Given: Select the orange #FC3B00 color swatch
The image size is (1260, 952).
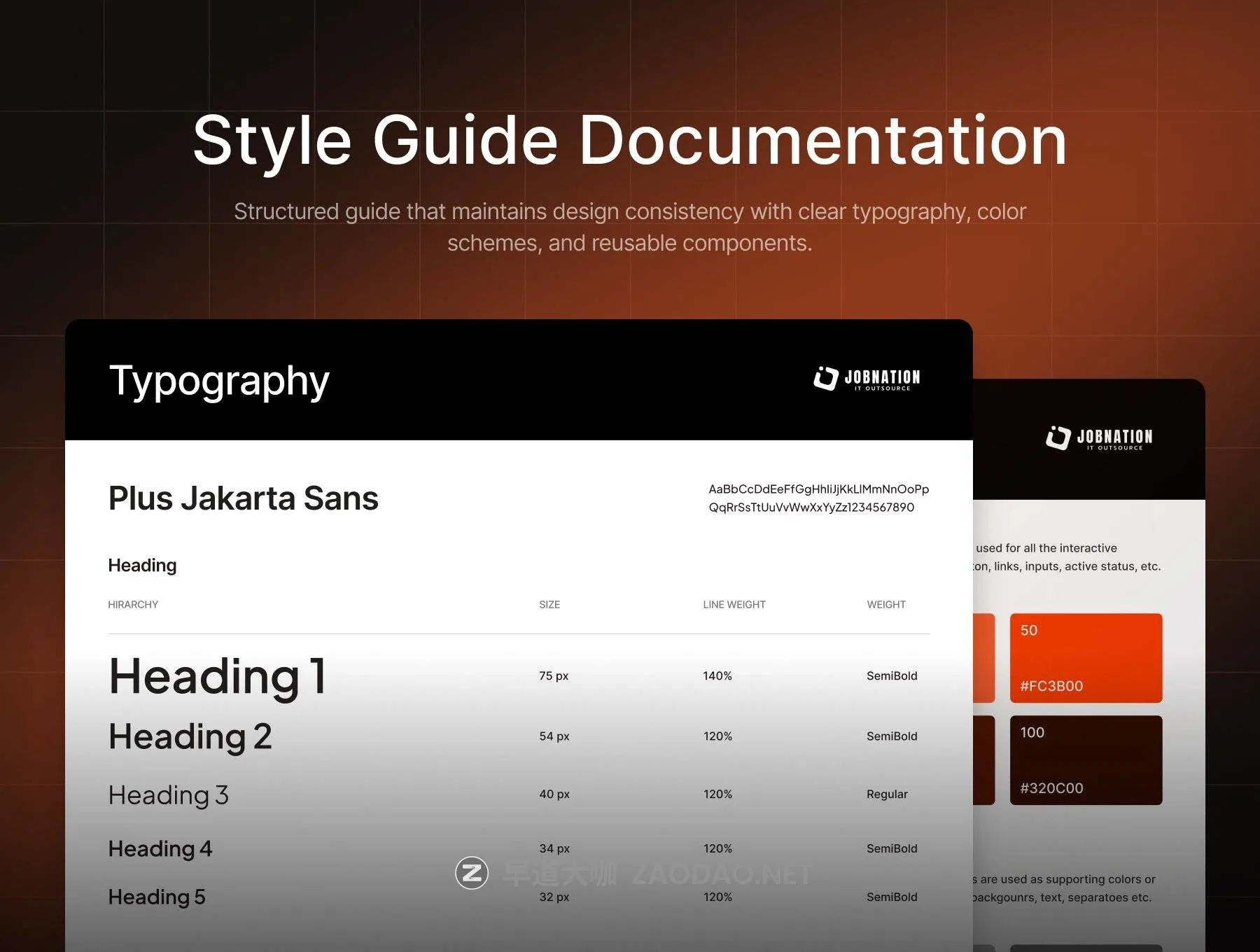Looking at the screenshot, I should coord(1086,658).
